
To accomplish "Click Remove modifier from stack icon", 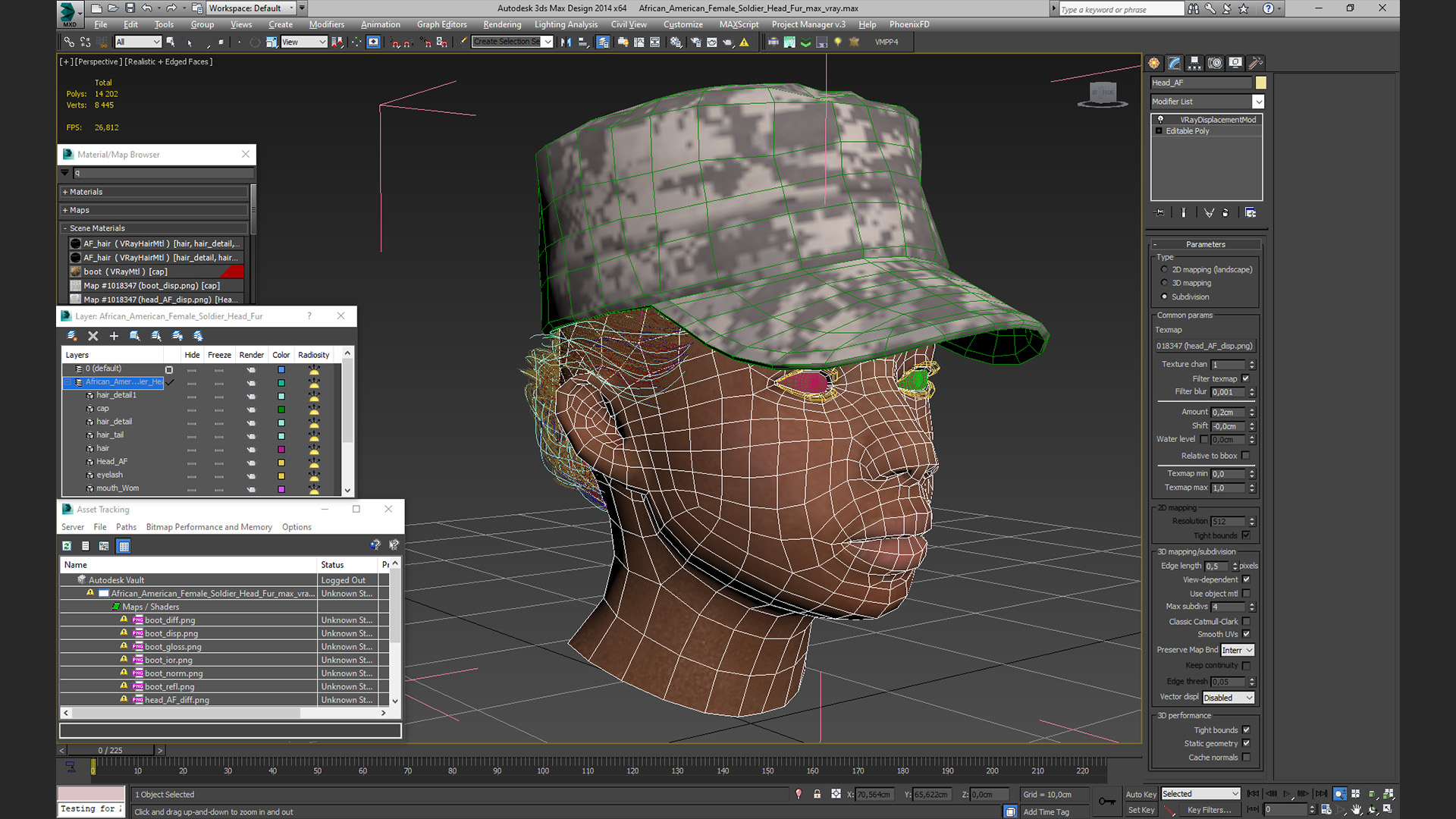I will pyautogui.click(x=1225, y=213).
